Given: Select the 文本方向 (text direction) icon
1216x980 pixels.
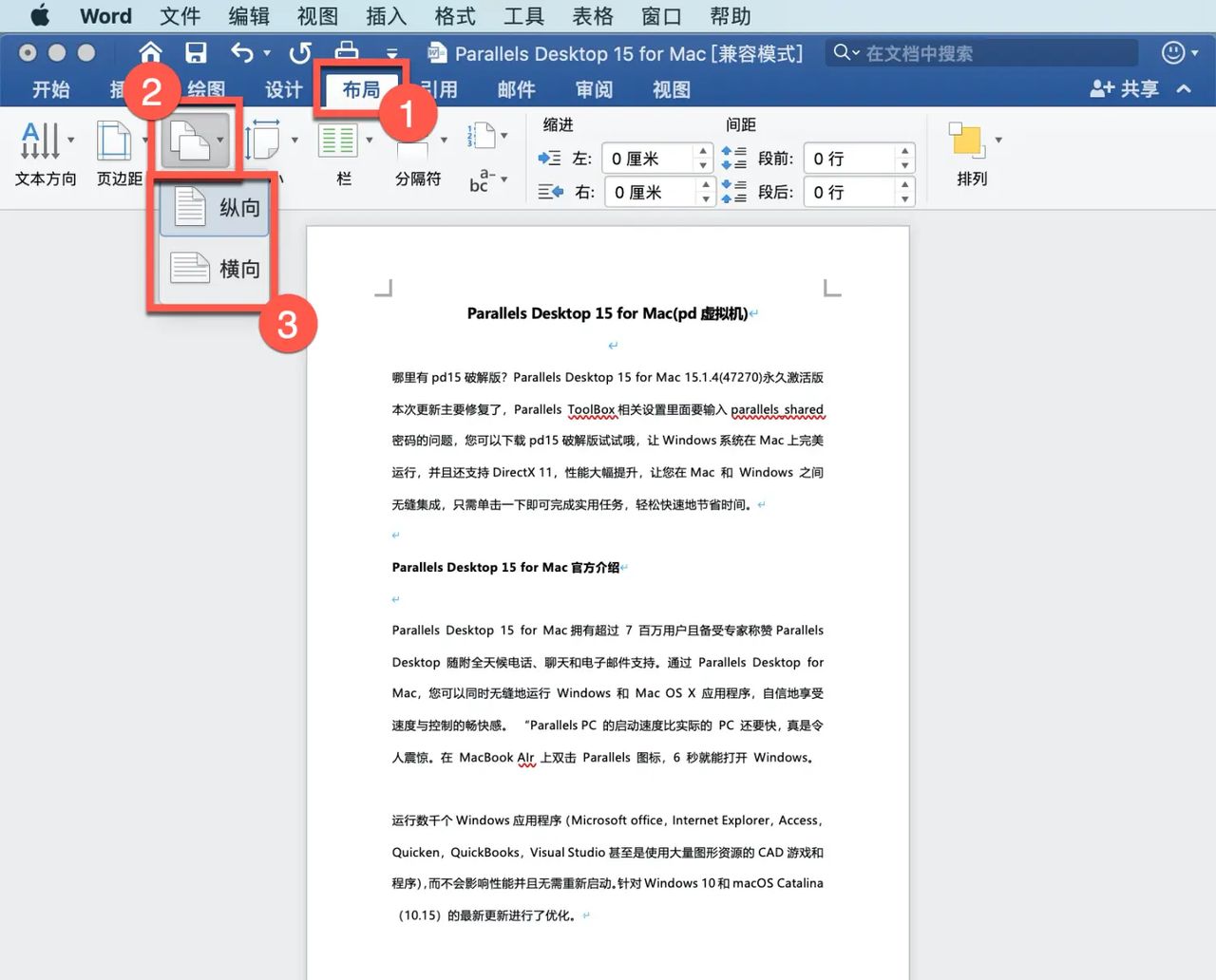Looking at the screenshot, I should tap(39, 142).
